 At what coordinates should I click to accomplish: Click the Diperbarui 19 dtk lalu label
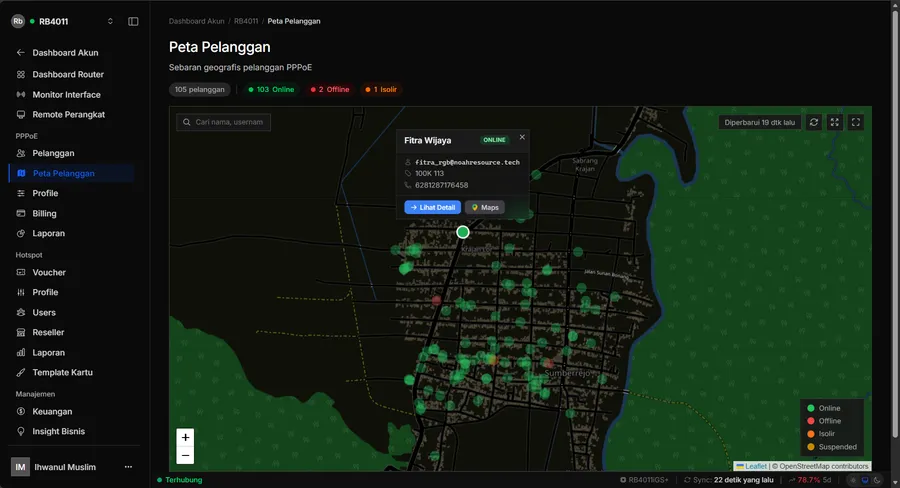(760, 122)
